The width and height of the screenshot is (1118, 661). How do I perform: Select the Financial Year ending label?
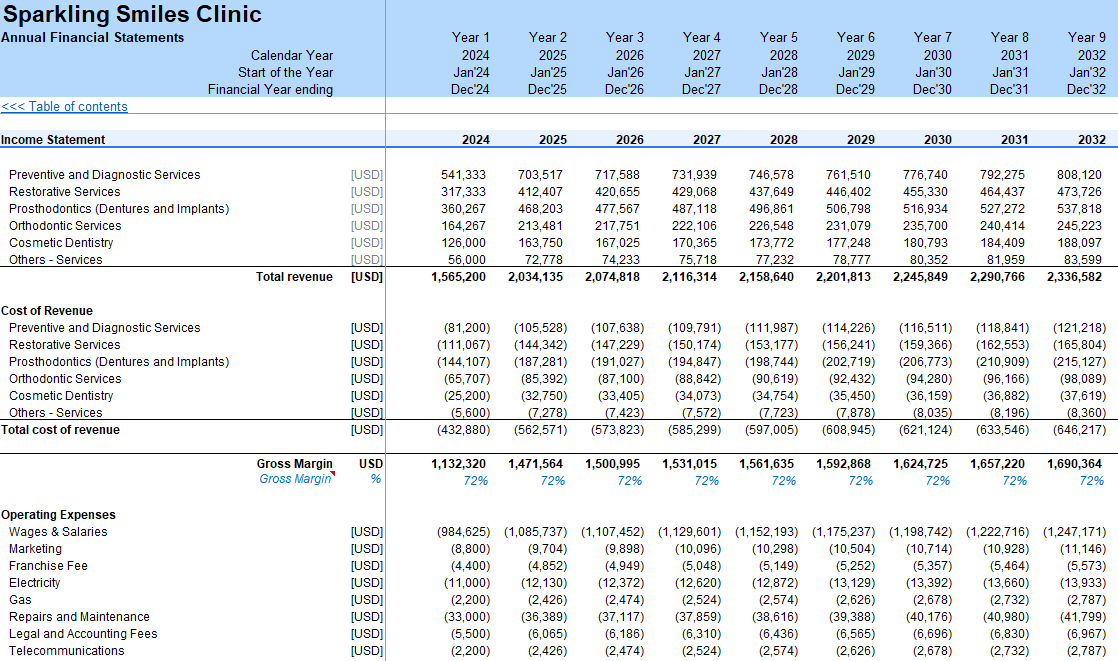point(270,90)
